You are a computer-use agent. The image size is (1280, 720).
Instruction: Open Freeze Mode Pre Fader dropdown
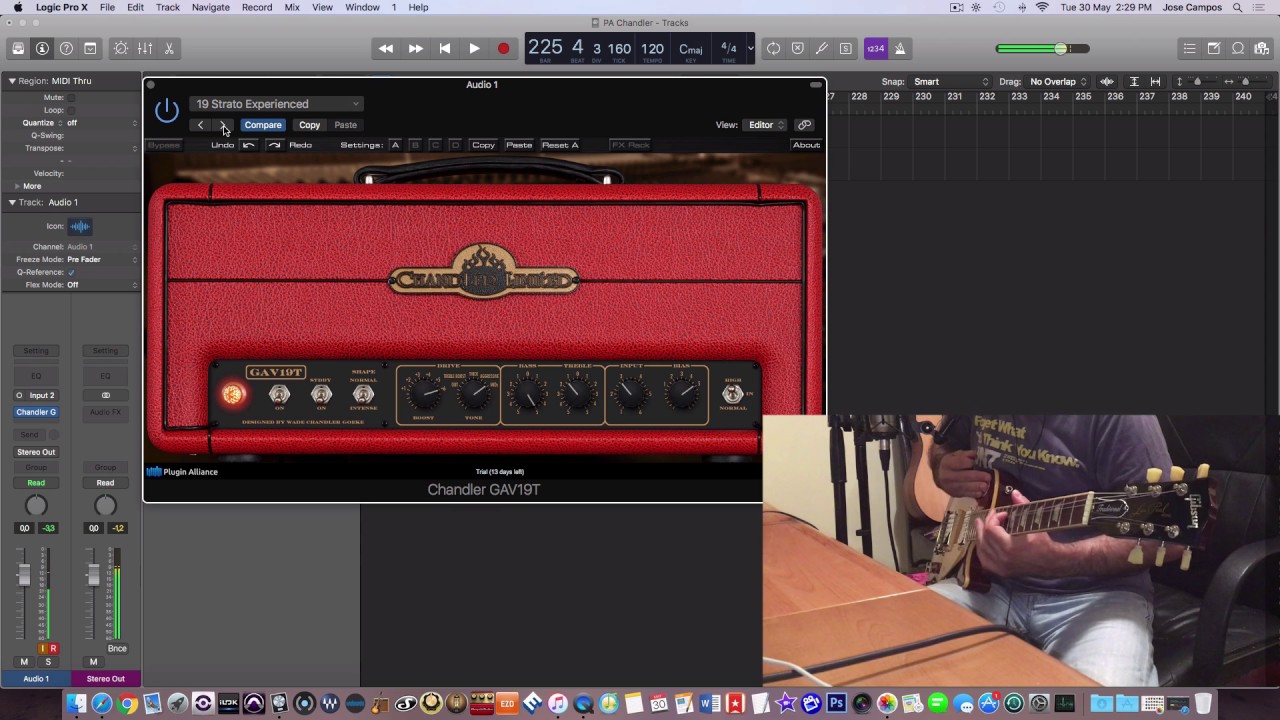click(x=102, y=259)
